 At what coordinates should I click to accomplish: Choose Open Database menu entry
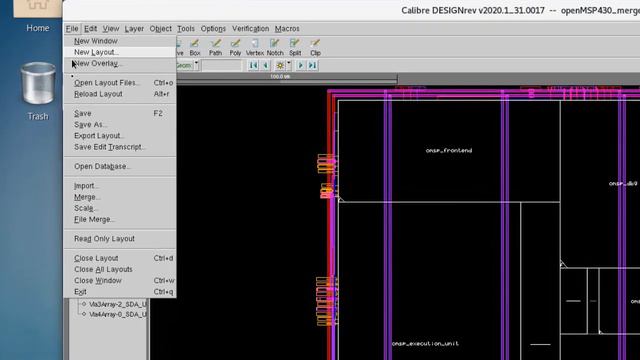(120, 166)
